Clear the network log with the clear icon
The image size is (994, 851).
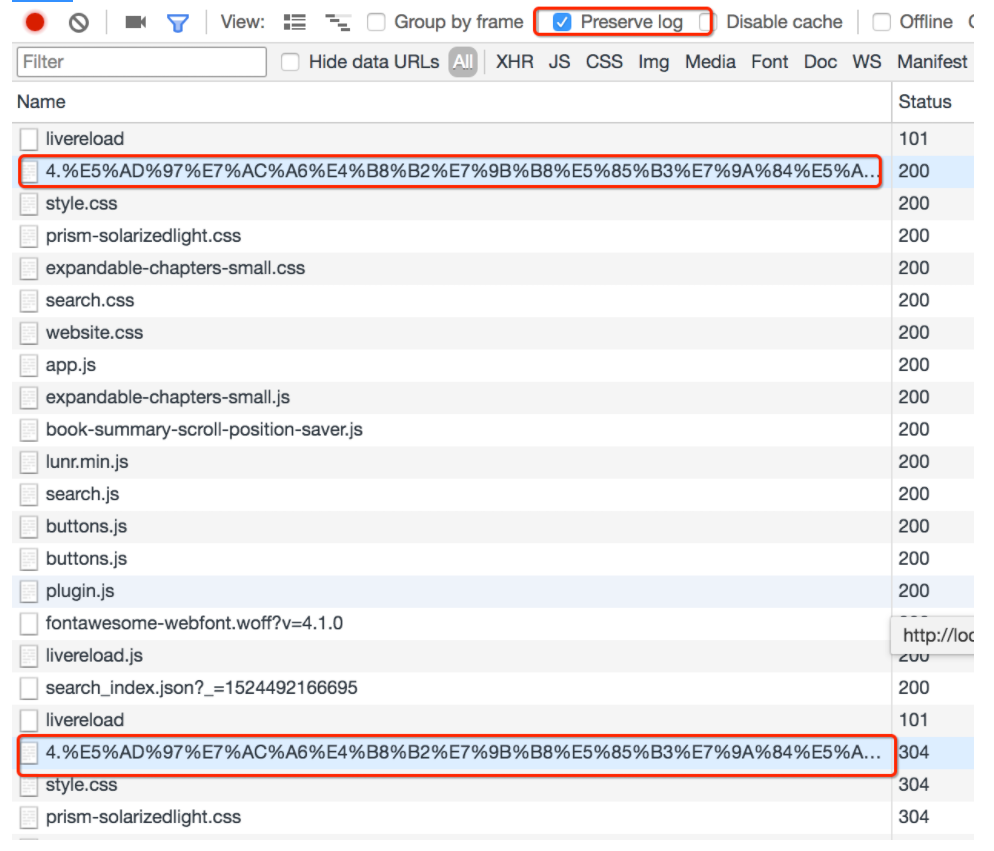[x=79, y=23]
